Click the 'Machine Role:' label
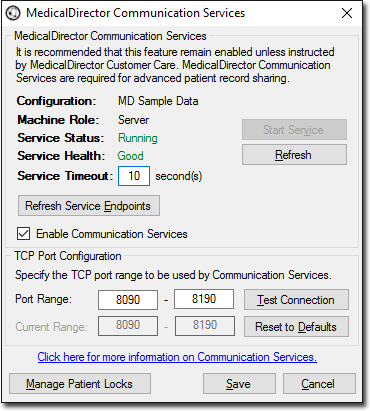 pos(58,120)
